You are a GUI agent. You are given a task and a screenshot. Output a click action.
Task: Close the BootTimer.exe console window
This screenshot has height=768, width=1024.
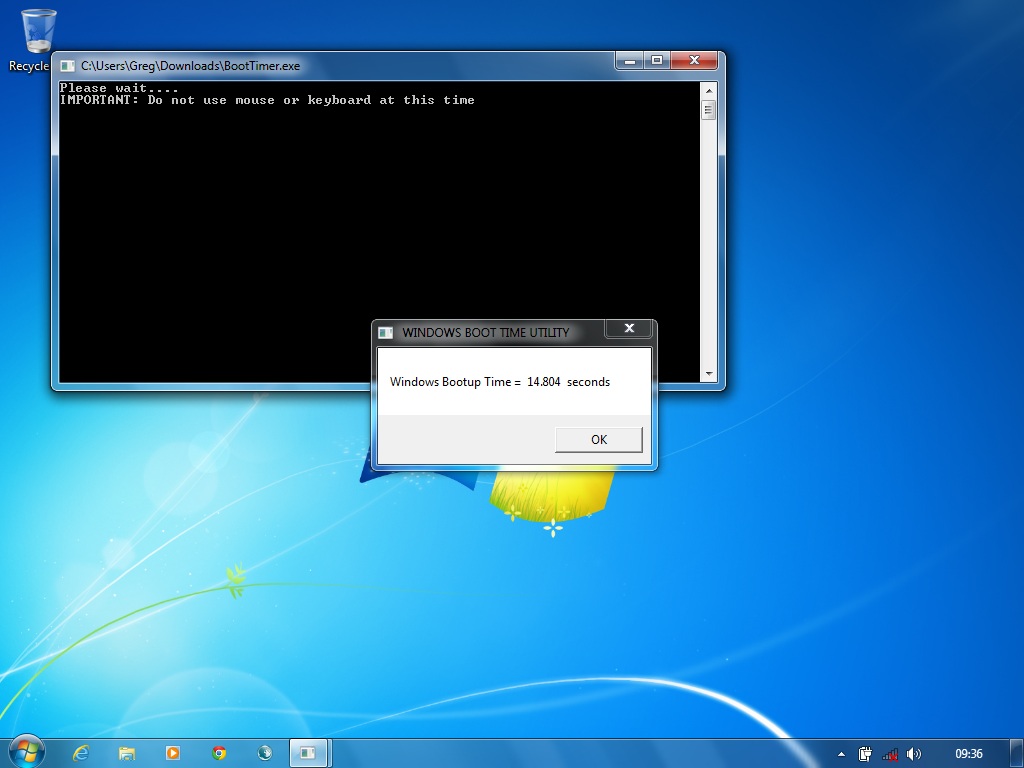tap(694, 61)
